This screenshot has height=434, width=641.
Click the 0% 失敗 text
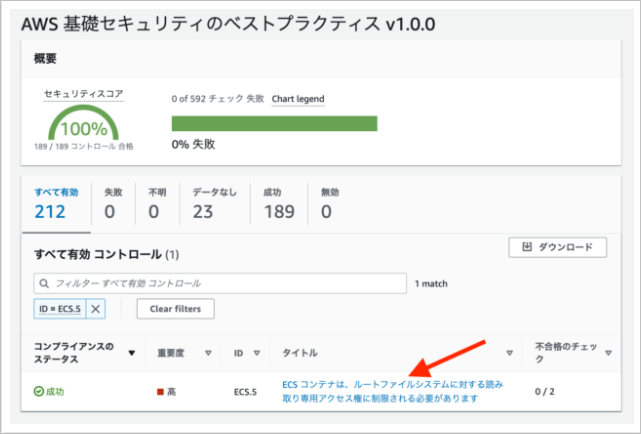193,144
